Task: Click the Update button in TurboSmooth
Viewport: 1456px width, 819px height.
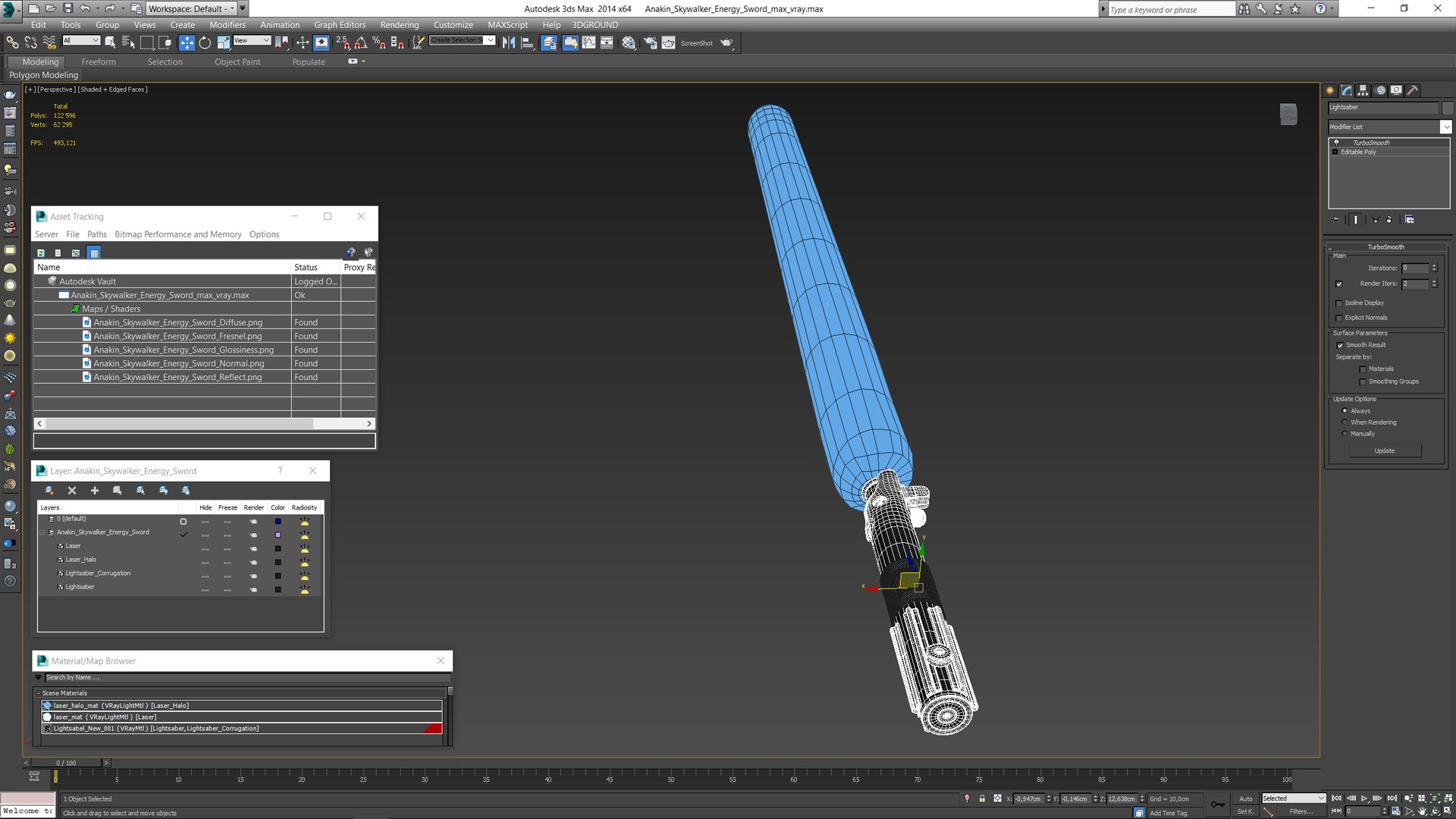Action: point(1385,451)
